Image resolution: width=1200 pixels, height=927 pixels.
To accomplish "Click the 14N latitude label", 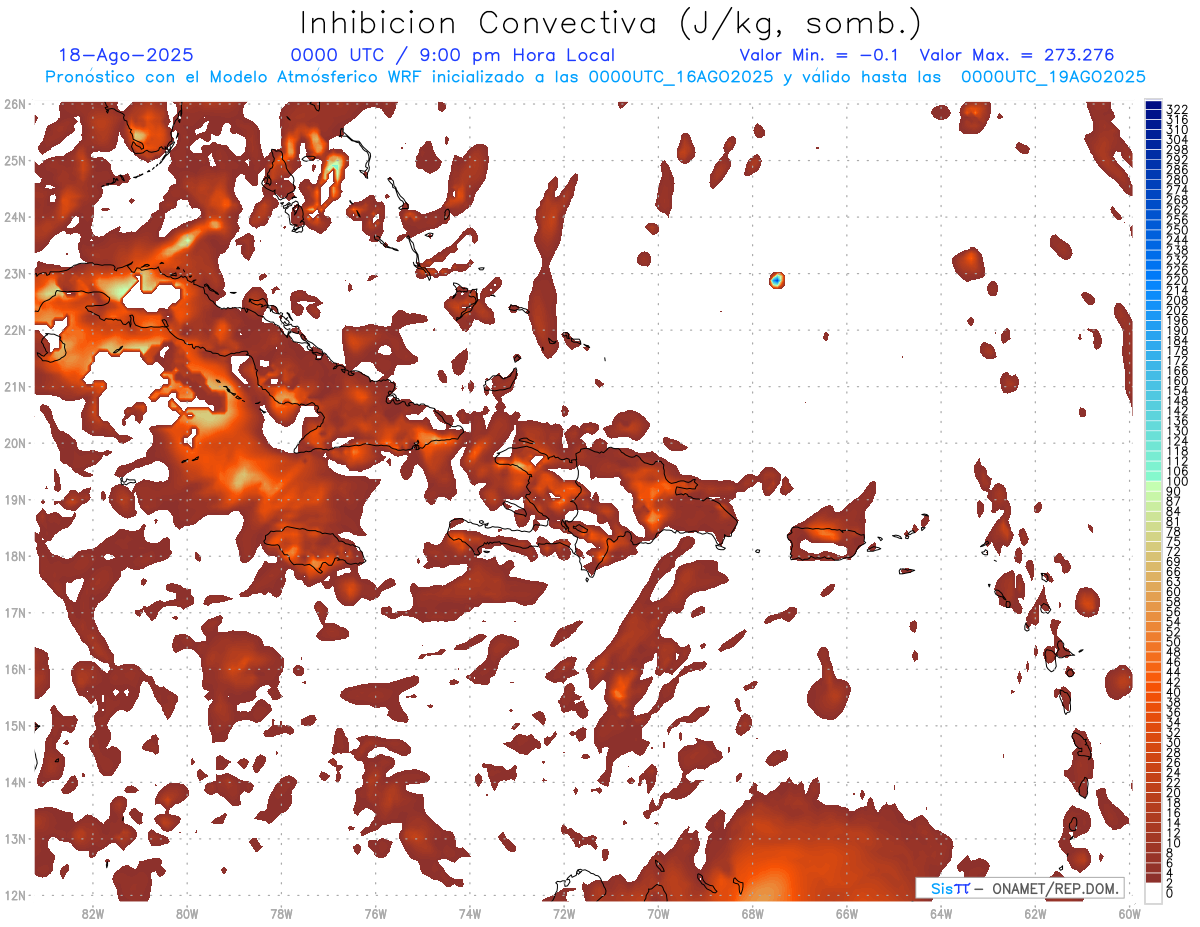I will click(15, 782).
